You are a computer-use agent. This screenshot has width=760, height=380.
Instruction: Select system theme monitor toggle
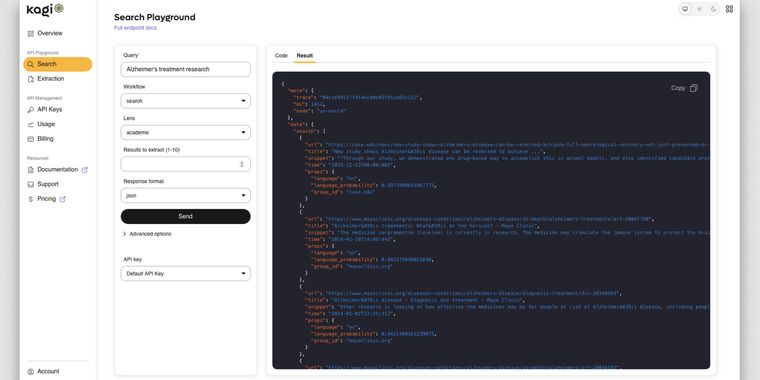685,9
